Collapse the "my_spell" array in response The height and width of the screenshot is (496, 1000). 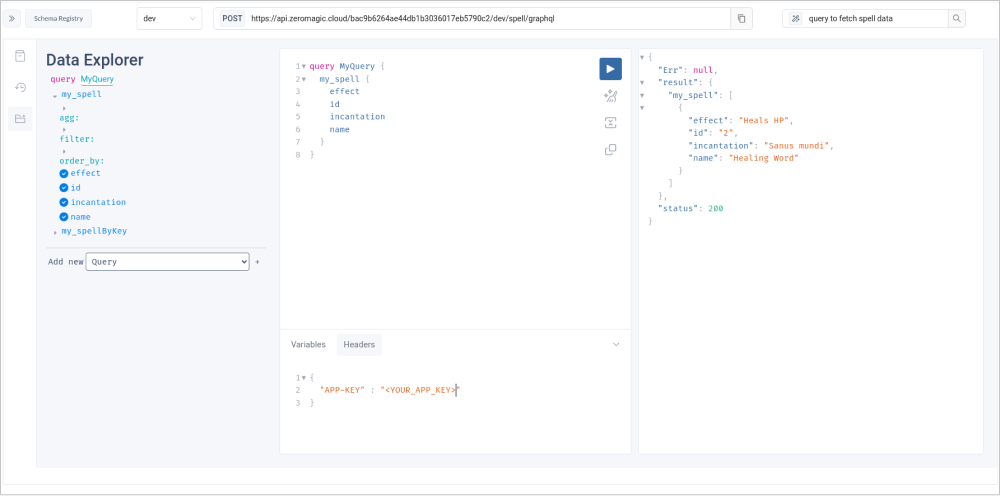pos(642,95)
